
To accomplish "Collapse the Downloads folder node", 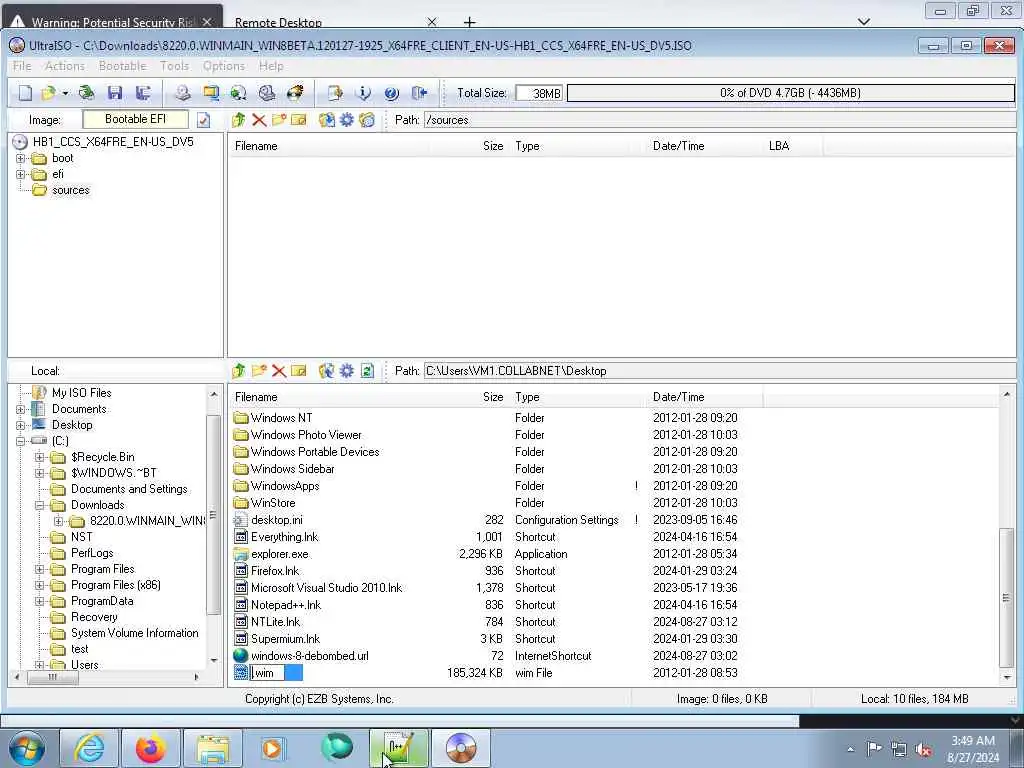I will 39,505.
